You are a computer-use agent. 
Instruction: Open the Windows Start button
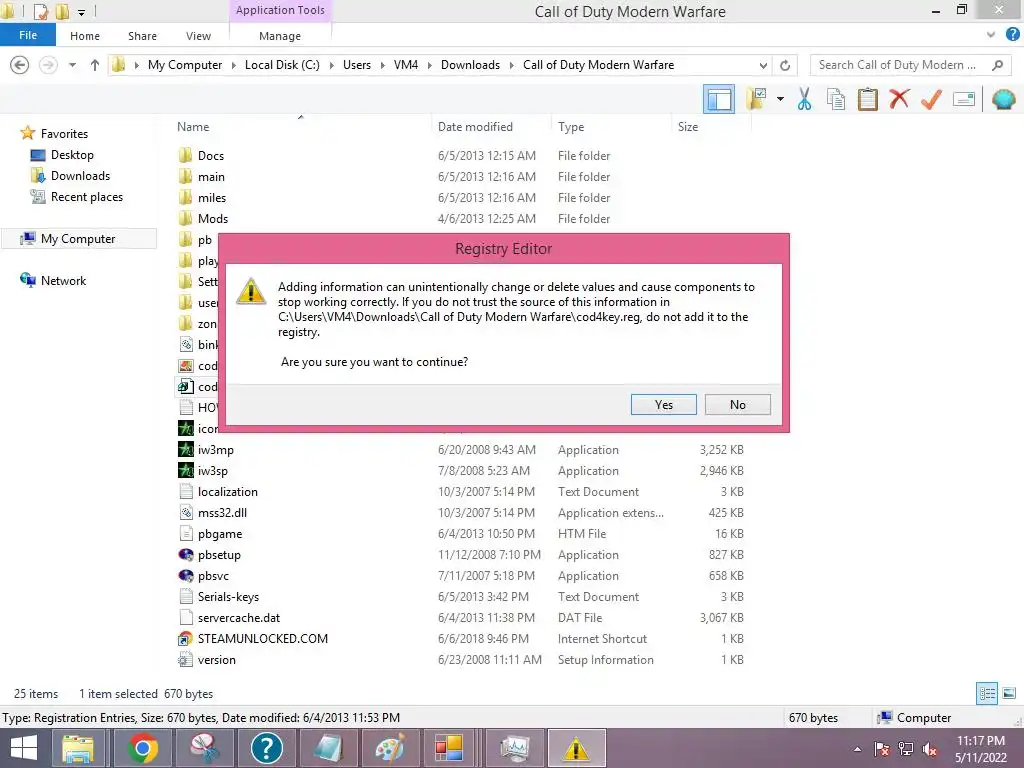coord(24,748)
